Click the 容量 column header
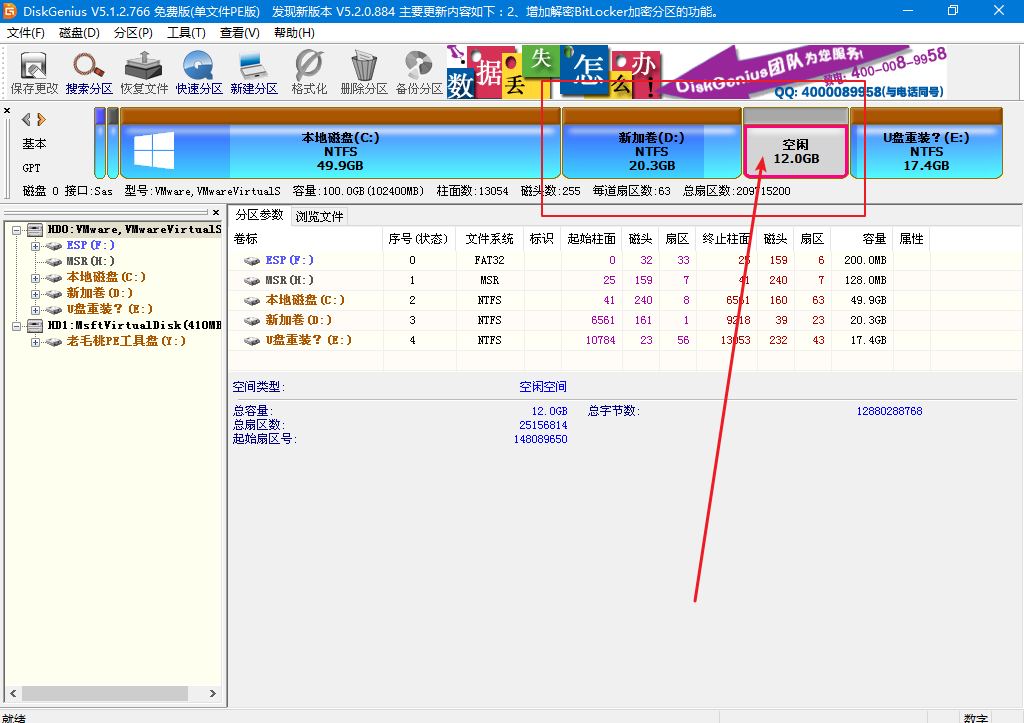 861,239
